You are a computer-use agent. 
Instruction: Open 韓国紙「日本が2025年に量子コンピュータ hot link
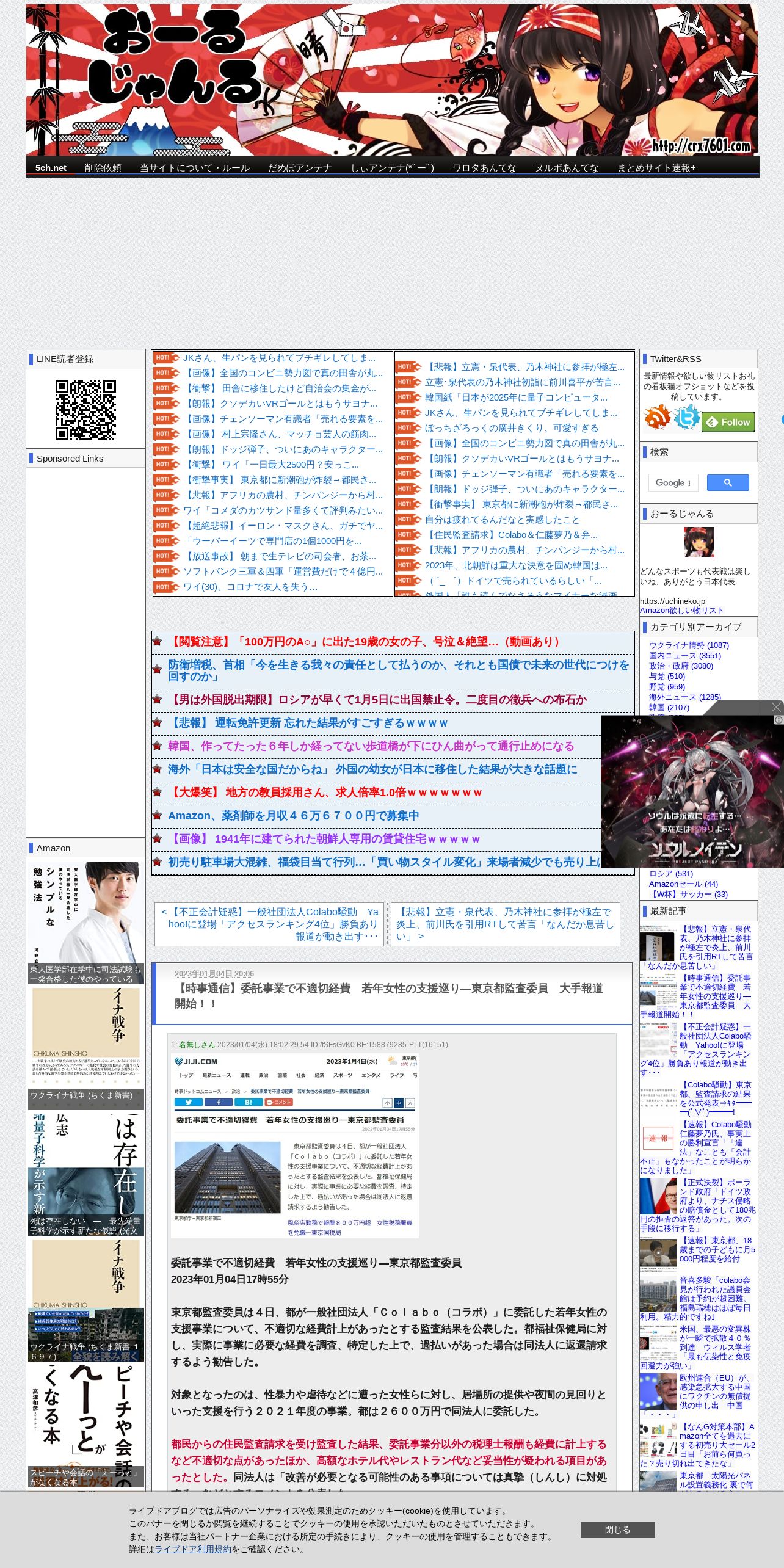pyautogui.click(x=516, y=397)
